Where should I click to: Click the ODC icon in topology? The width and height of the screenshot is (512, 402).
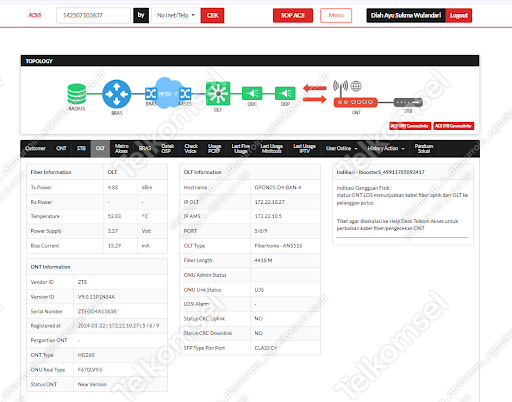tap(252, 93)
